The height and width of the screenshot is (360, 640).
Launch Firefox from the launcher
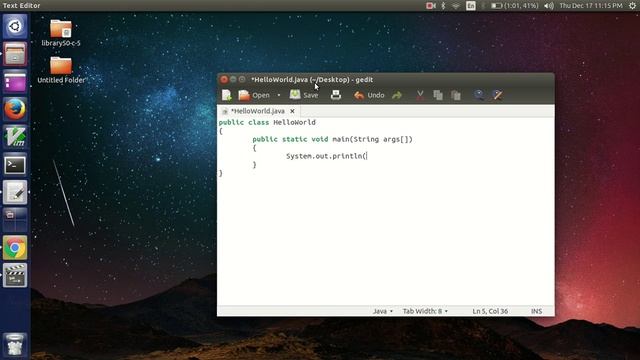(15, 109)
